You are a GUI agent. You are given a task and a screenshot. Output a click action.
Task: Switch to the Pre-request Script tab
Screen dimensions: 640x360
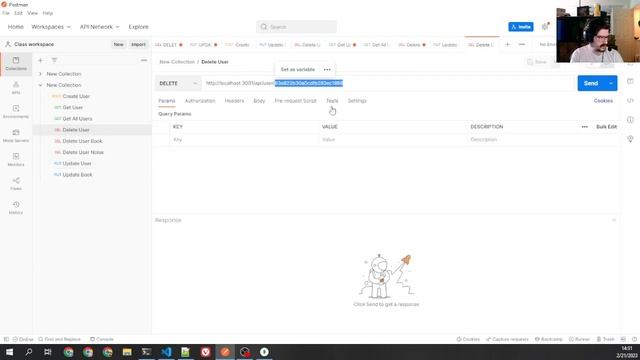(296, 101)
